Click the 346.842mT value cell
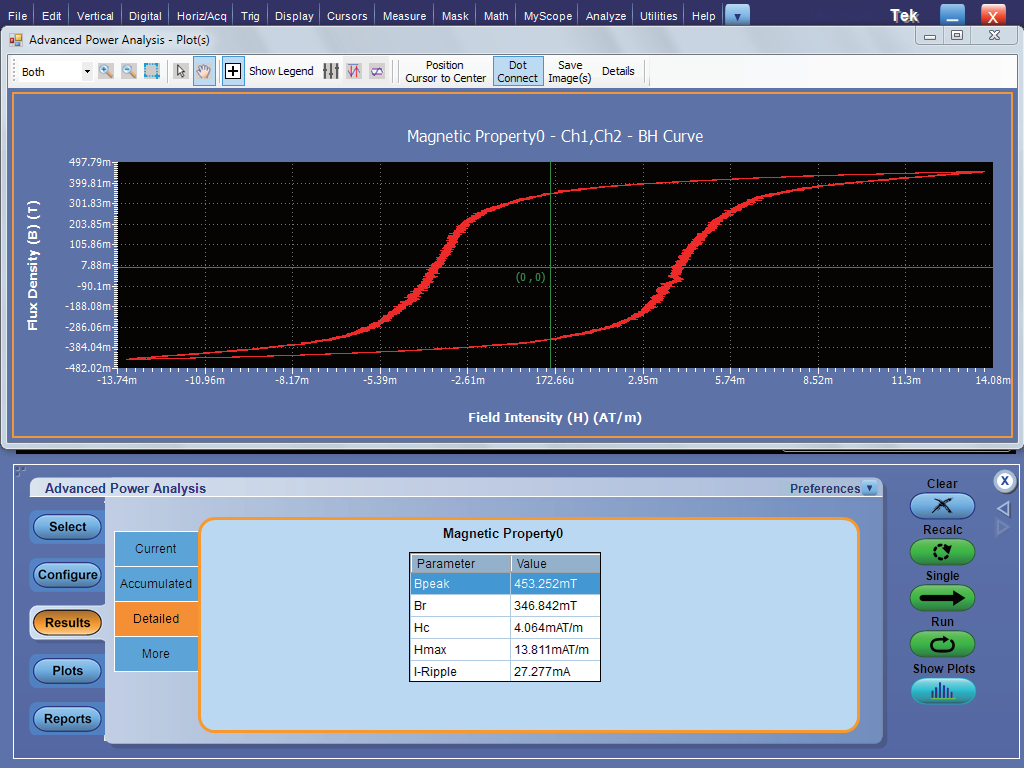 pos(555,605)
